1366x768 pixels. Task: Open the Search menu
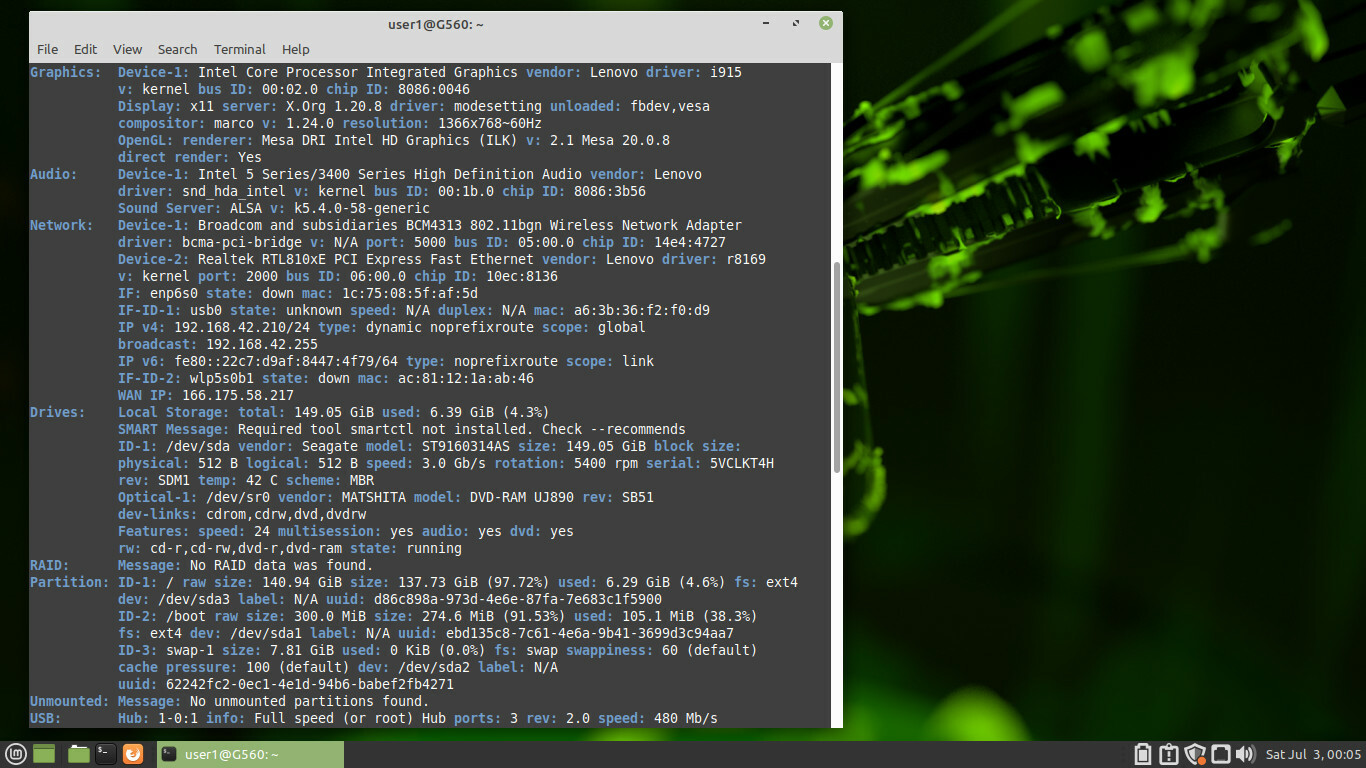(x=177, y=49)
